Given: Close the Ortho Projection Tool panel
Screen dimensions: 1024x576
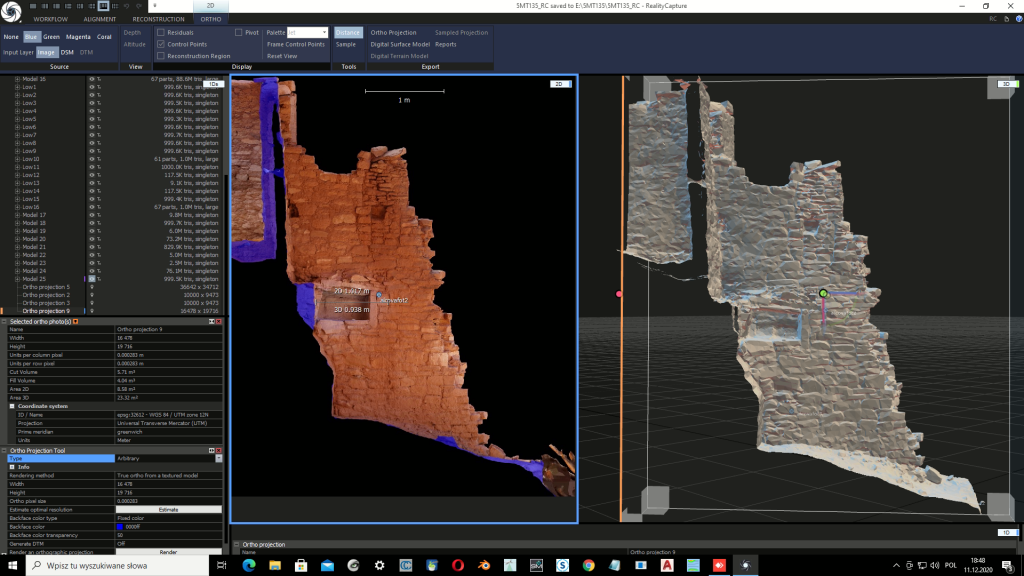Looking at the screenshot, I should pyautogui.click(x=219, y=451).
